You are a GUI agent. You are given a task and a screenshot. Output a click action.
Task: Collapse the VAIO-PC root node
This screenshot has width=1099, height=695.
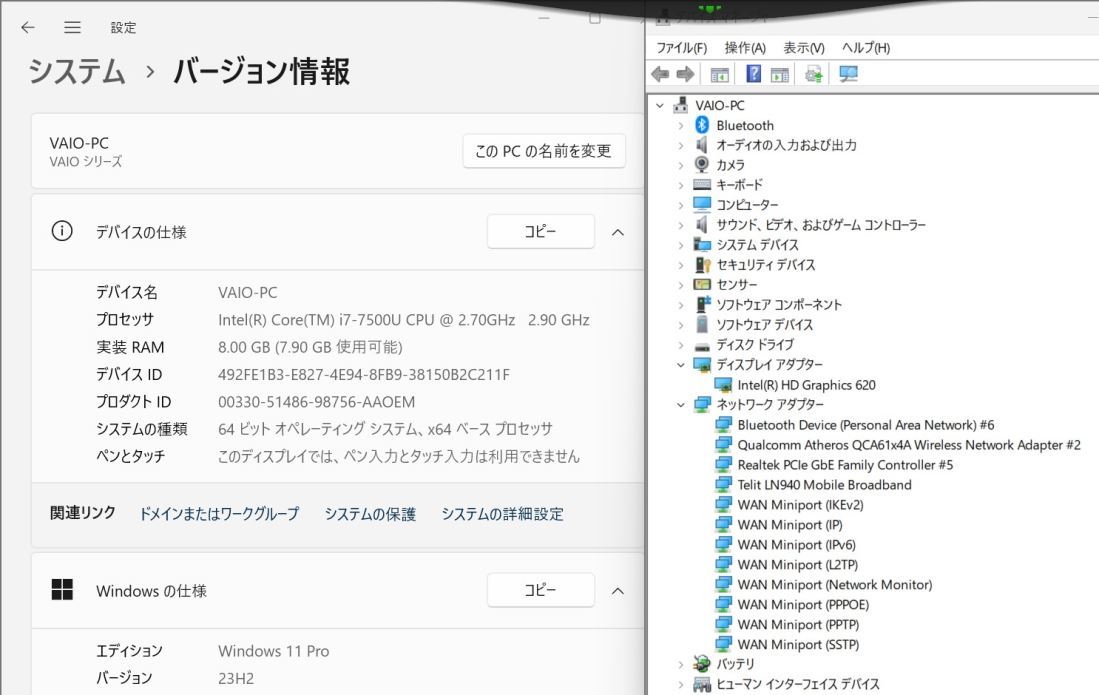point(660,105)
